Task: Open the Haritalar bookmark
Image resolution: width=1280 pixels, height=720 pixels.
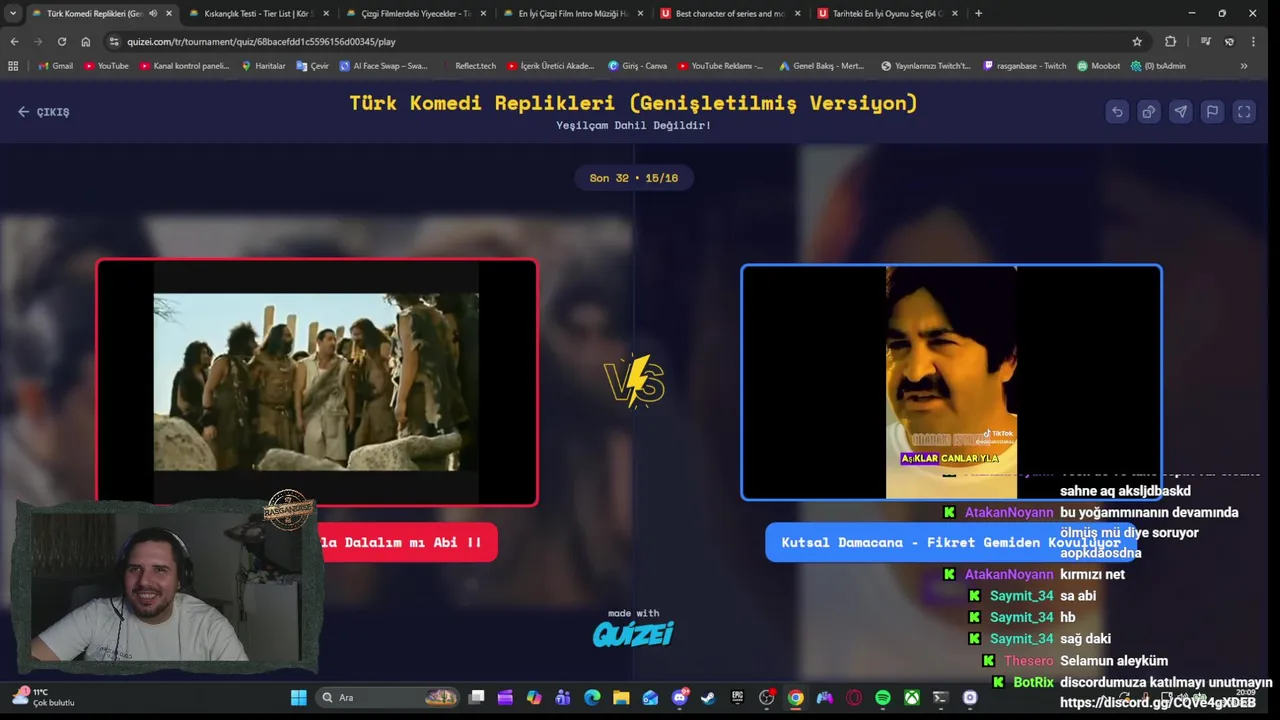Action: [263, 66]
